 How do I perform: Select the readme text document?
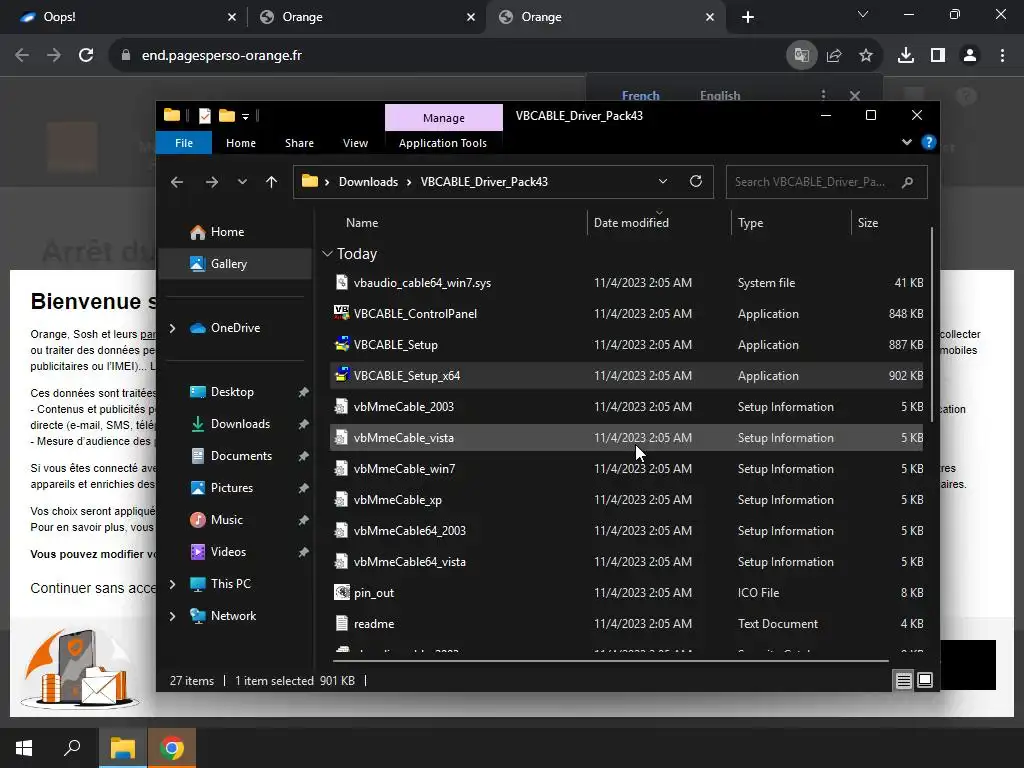pyautogui.click(x=626, y=624)
